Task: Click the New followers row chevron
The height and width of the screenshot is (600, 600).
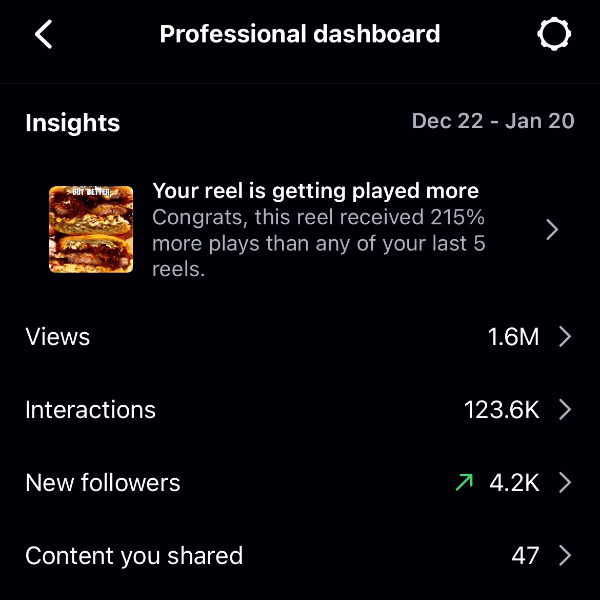Action: pyautogui.click(x=565, y=483)
